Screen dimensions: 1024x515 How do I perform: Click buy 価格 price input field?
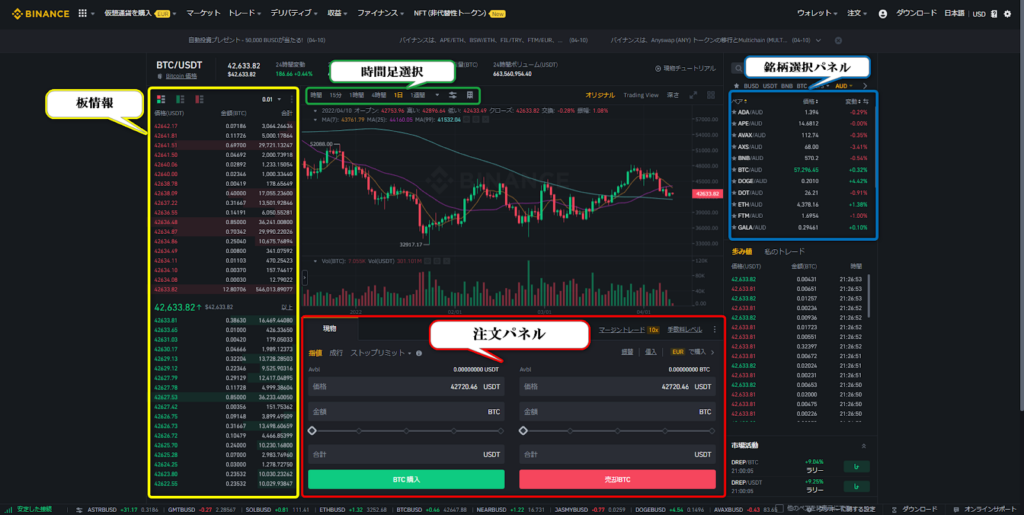coord(406,386)
